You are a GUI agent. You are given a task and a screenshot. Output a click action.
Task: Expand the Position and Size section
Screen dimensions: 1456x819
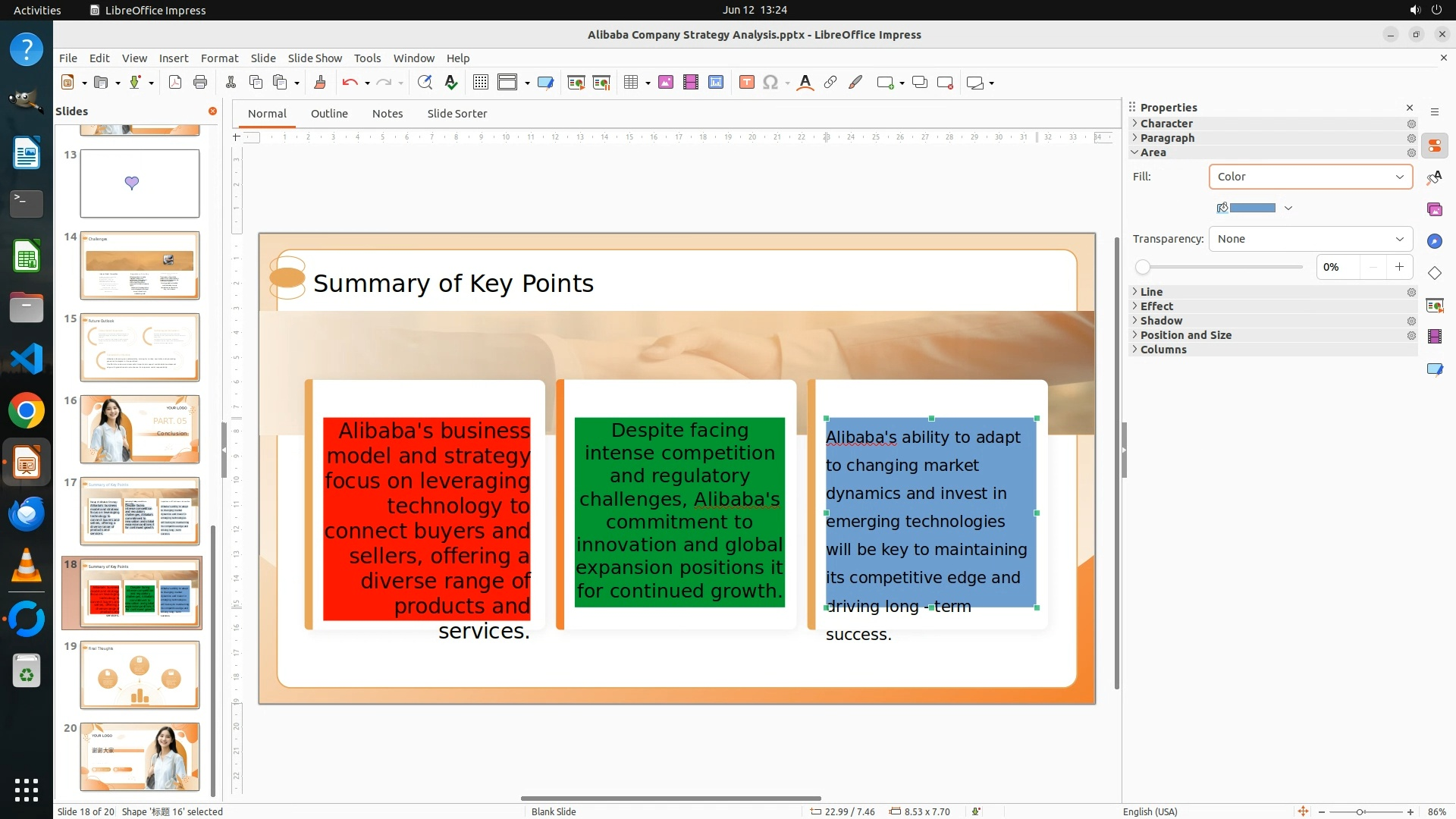(x=1185, y=335)
